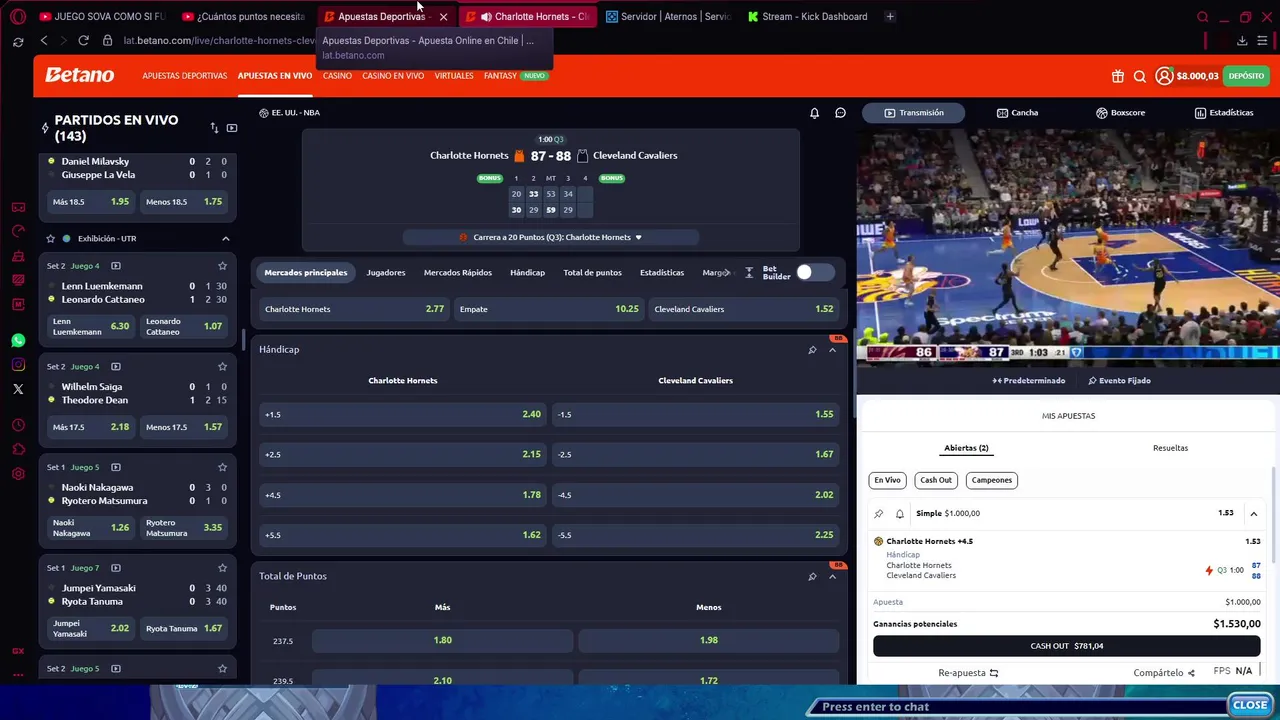Viewport: 1280px width, 720px height.
Task: Open the FANTASY menu item
Action: click(500, 76)
